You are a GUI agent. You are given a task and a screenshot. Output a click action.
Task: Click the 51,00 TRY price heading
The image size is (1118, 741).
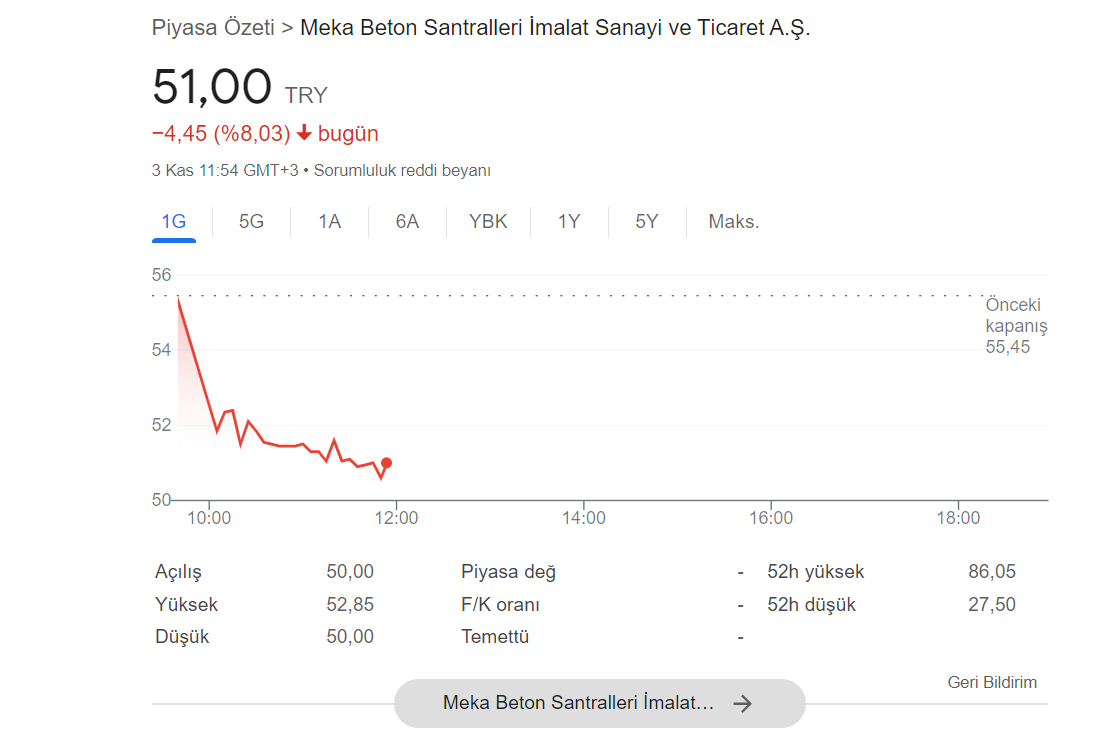240,87
